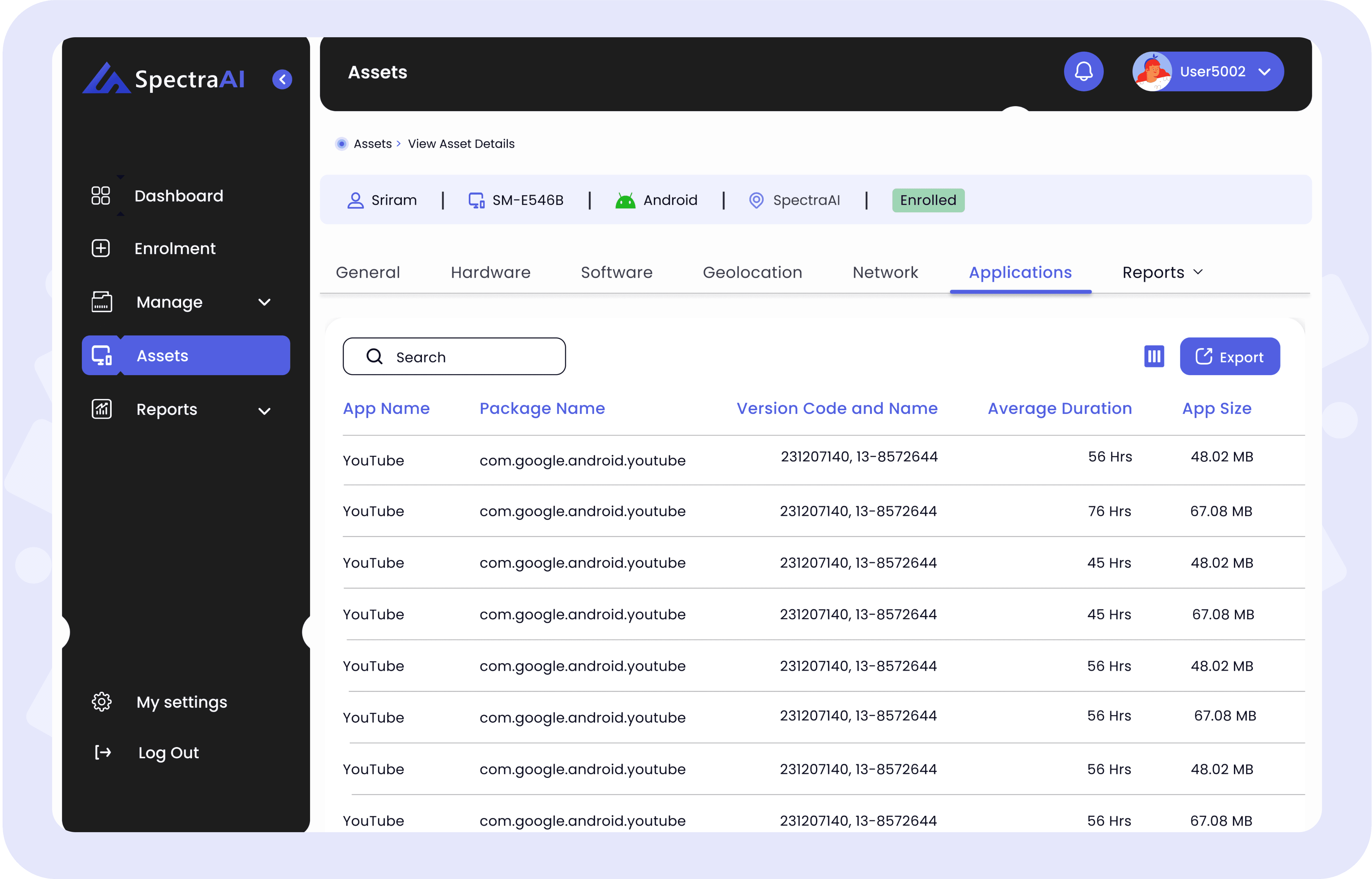1372x879 pixels.
Task: Click the My settings gear icon
Action: [102, 702]
